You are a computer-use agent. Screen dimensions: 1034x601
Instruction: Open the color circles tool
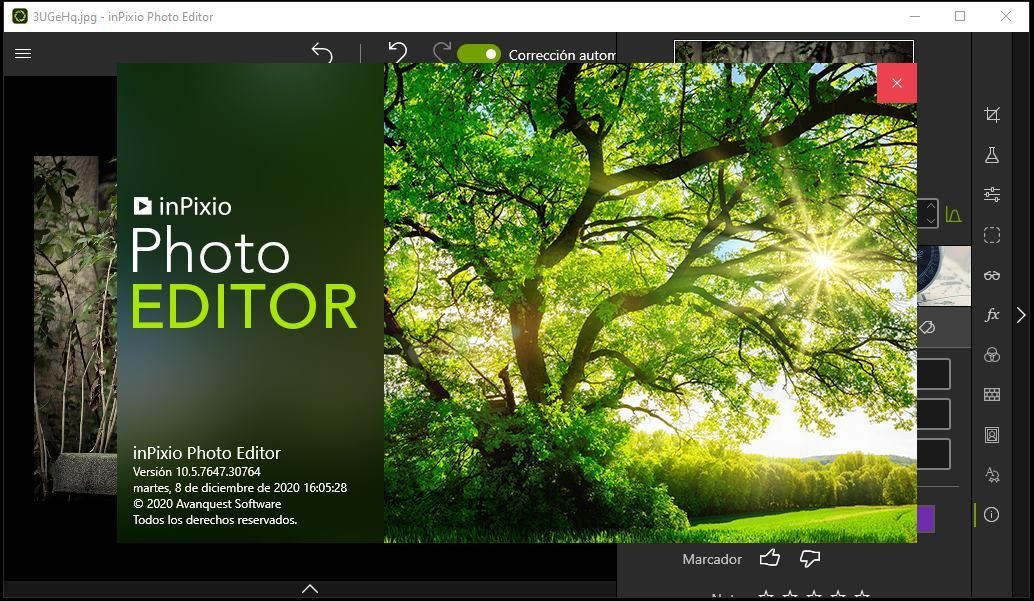992,355
